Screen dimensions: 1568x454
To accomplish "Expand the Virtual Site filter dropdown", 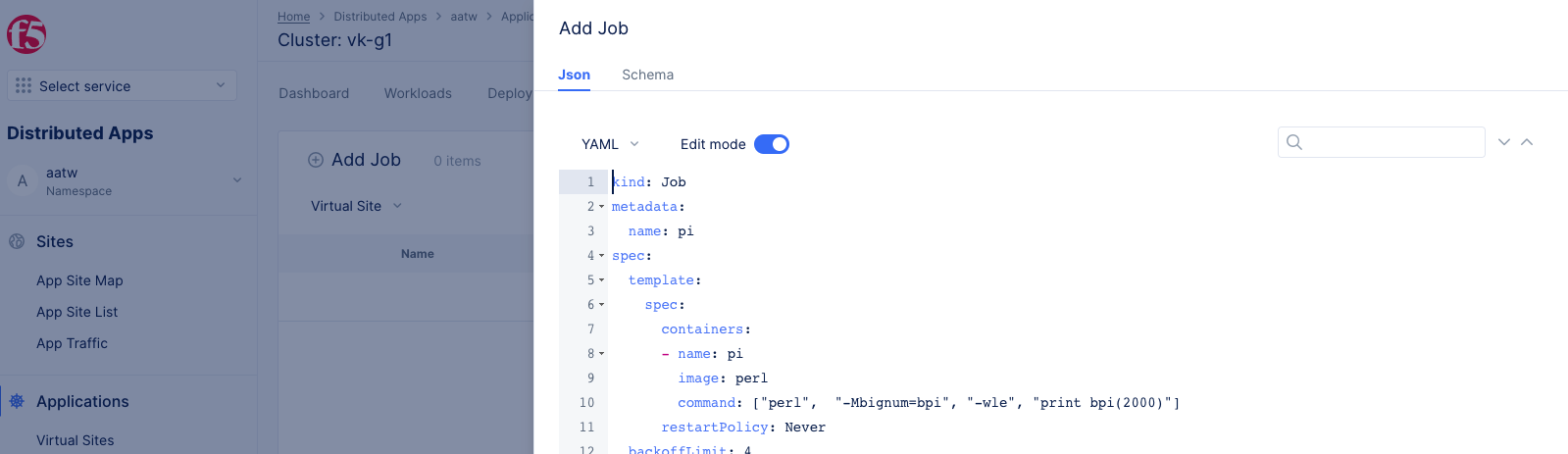I will click(356, 206).
